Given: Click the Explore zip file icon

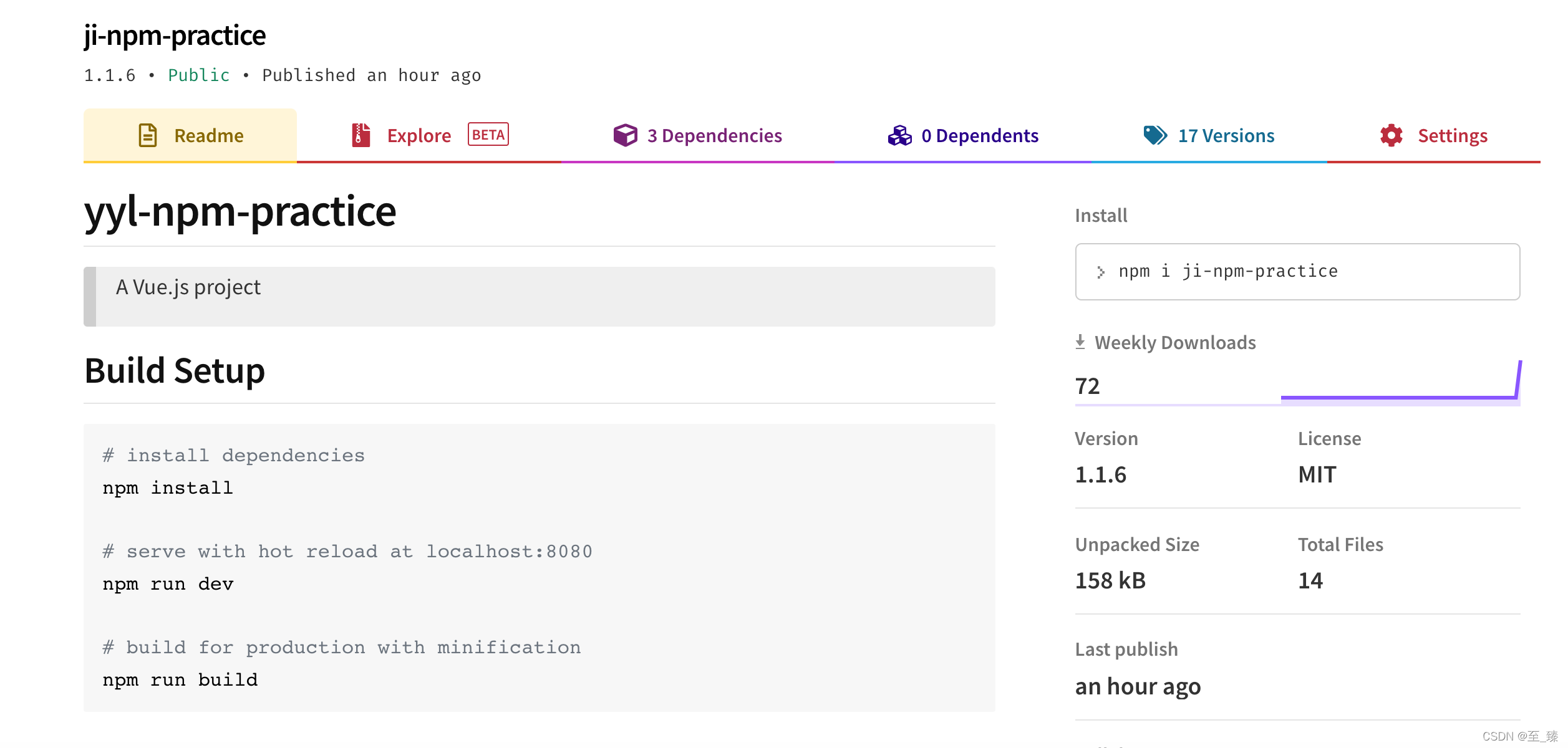Looking at the screenshot, I should (361, 135).
